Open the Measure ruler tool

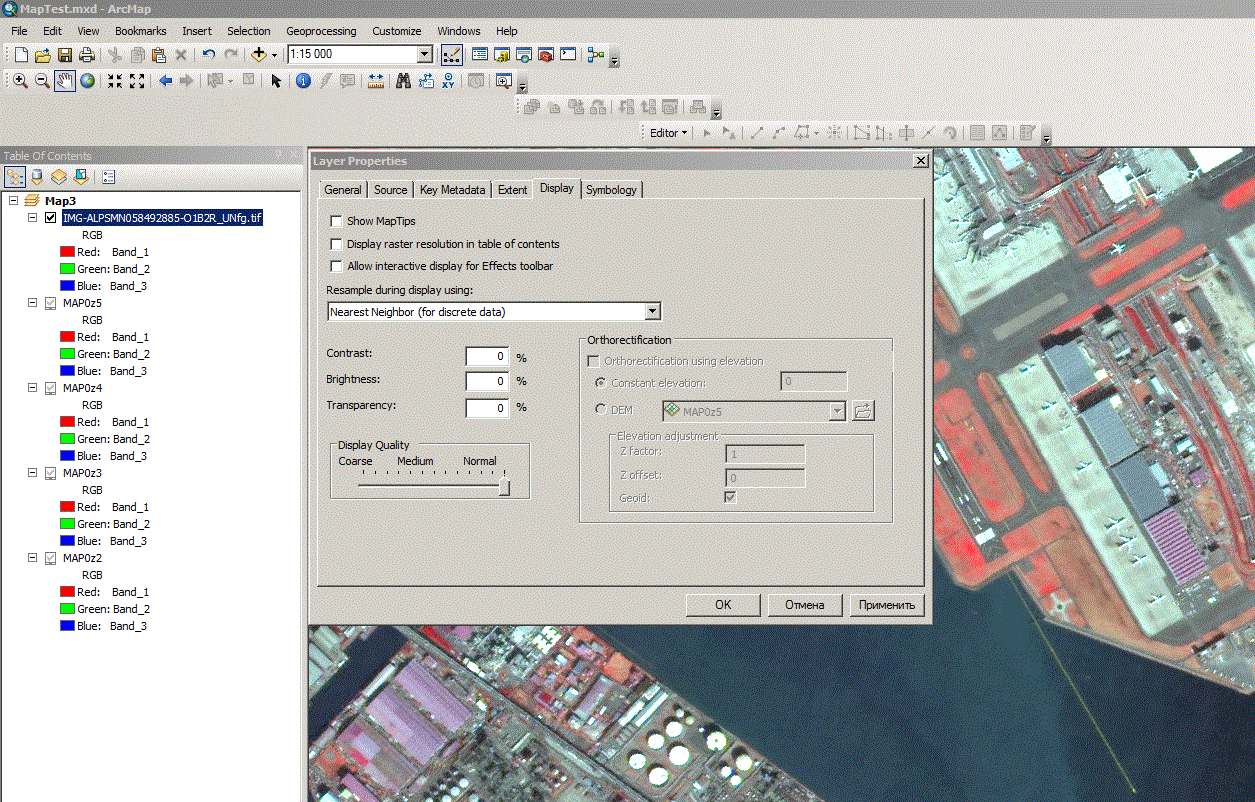click(x=376, y=81)
